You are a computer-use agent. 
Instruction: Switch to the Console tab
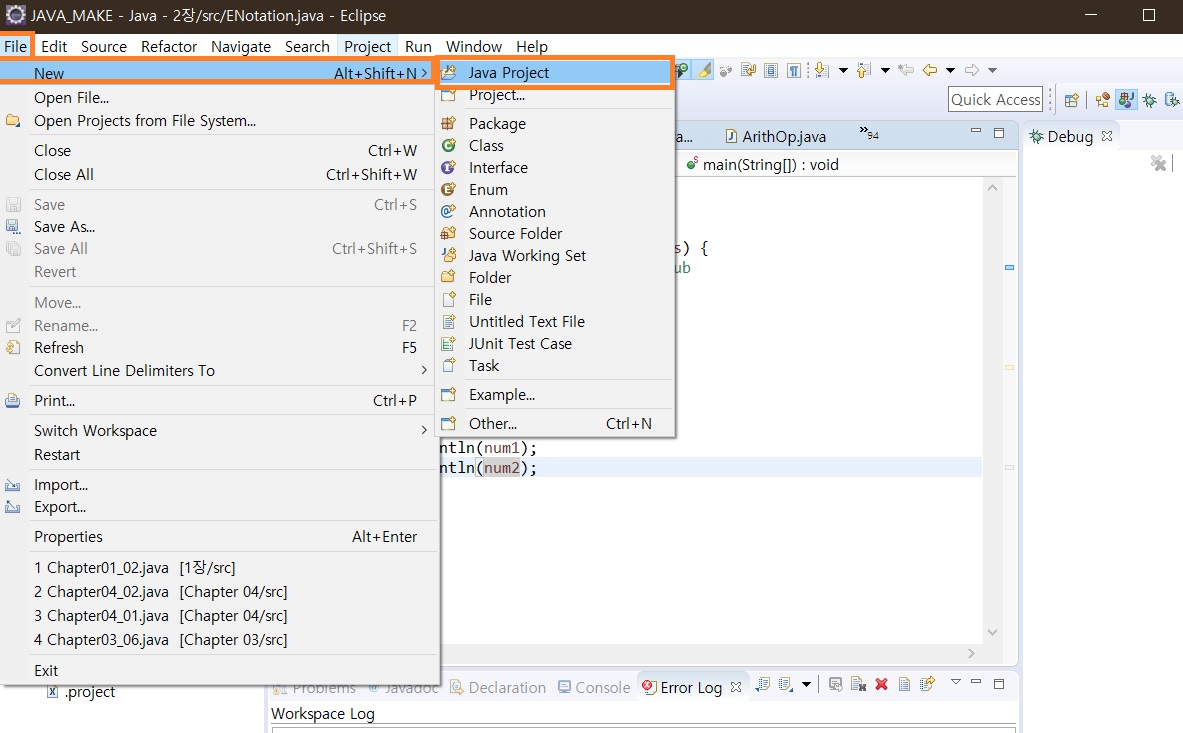(x=595, y=687)
